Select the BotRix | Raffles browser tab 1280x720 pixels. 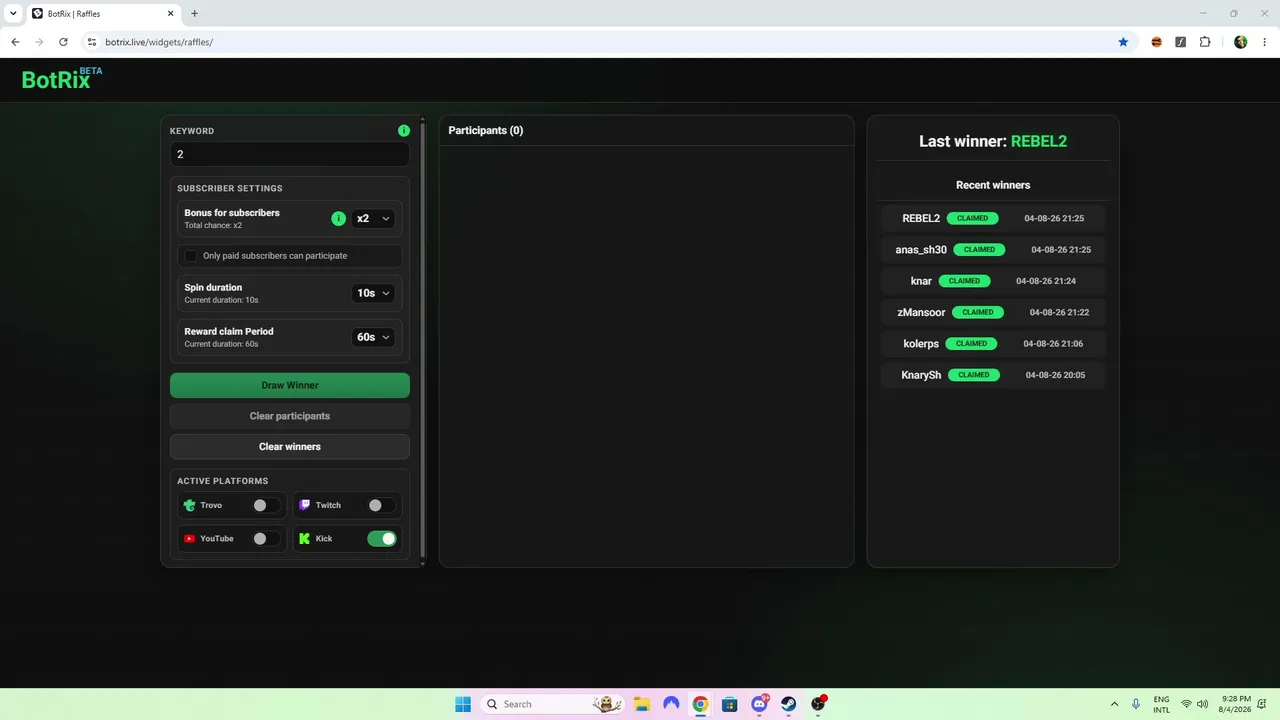(102, 14)
